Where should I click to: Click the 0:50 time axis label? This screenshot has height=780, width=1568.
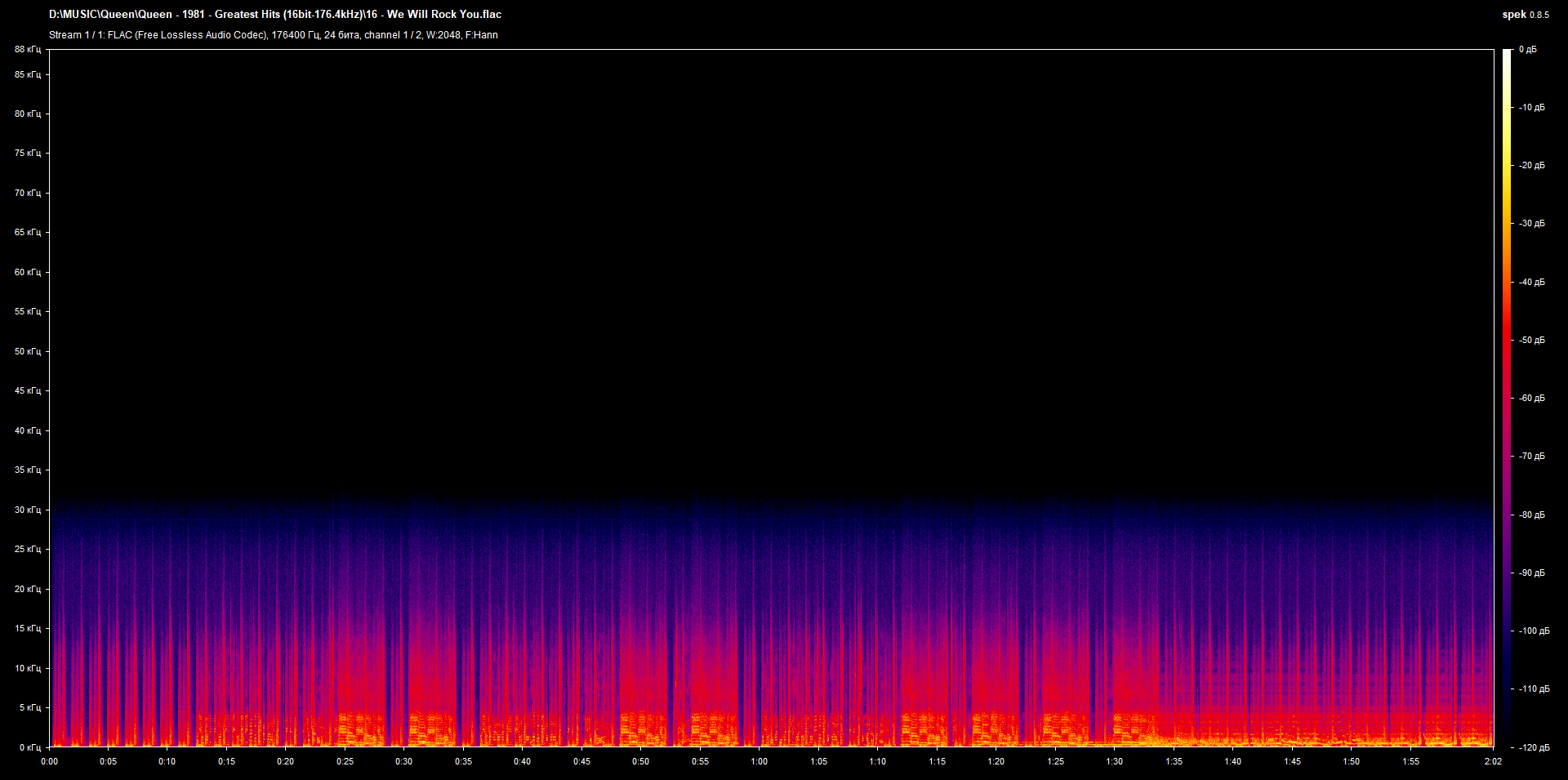coord(641,761)
